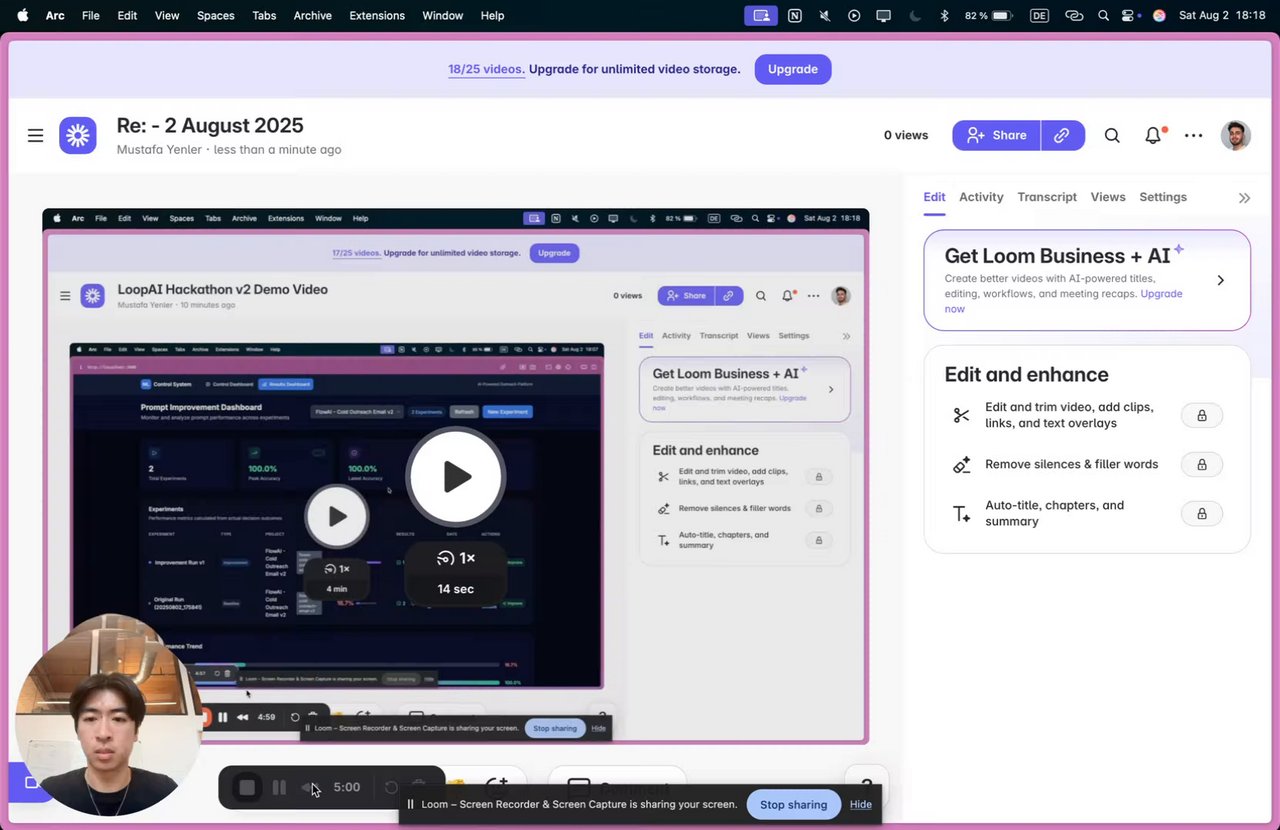Click lock button beside Remove silences & filler words
The height and width of the screenshot is (830, 1280).
(x=1202, y=465)
